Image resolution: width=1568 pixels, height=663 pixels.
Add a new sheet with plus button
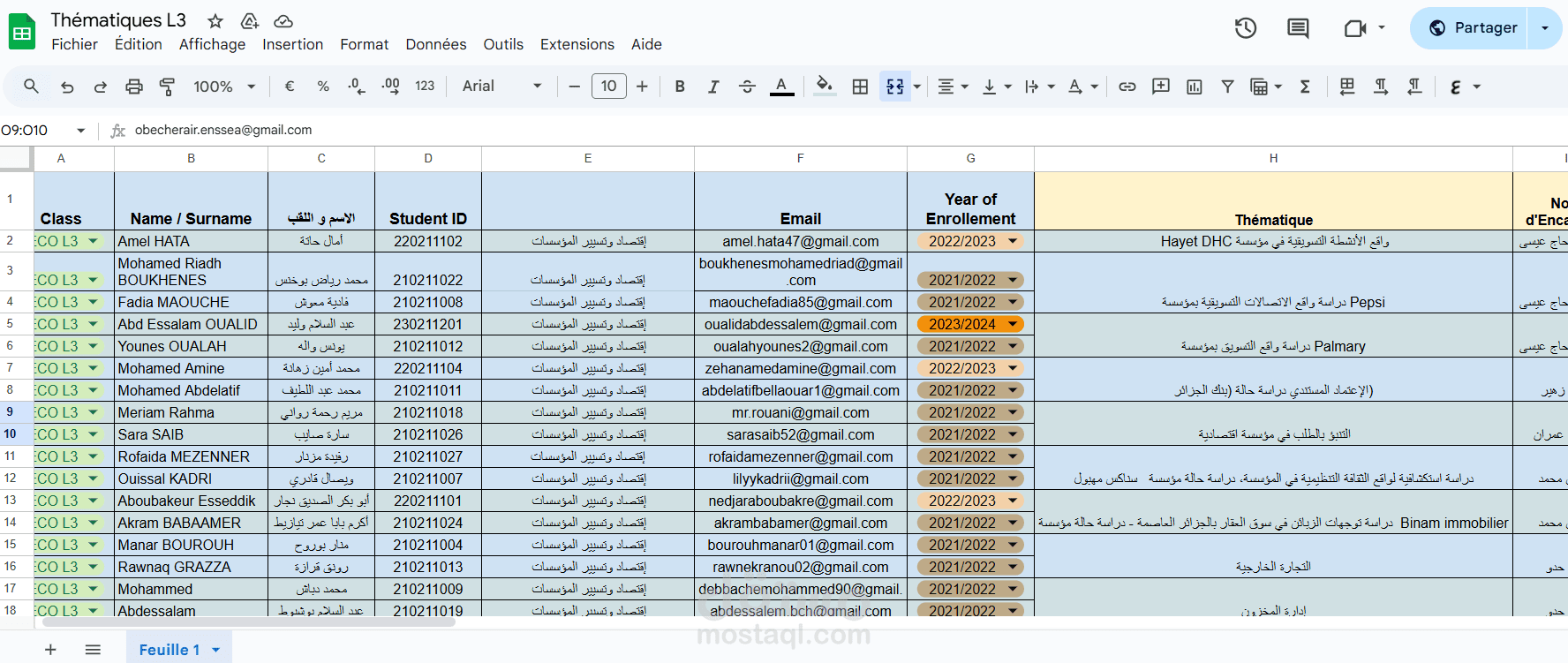pyautogui.click(x=50, y=650)
